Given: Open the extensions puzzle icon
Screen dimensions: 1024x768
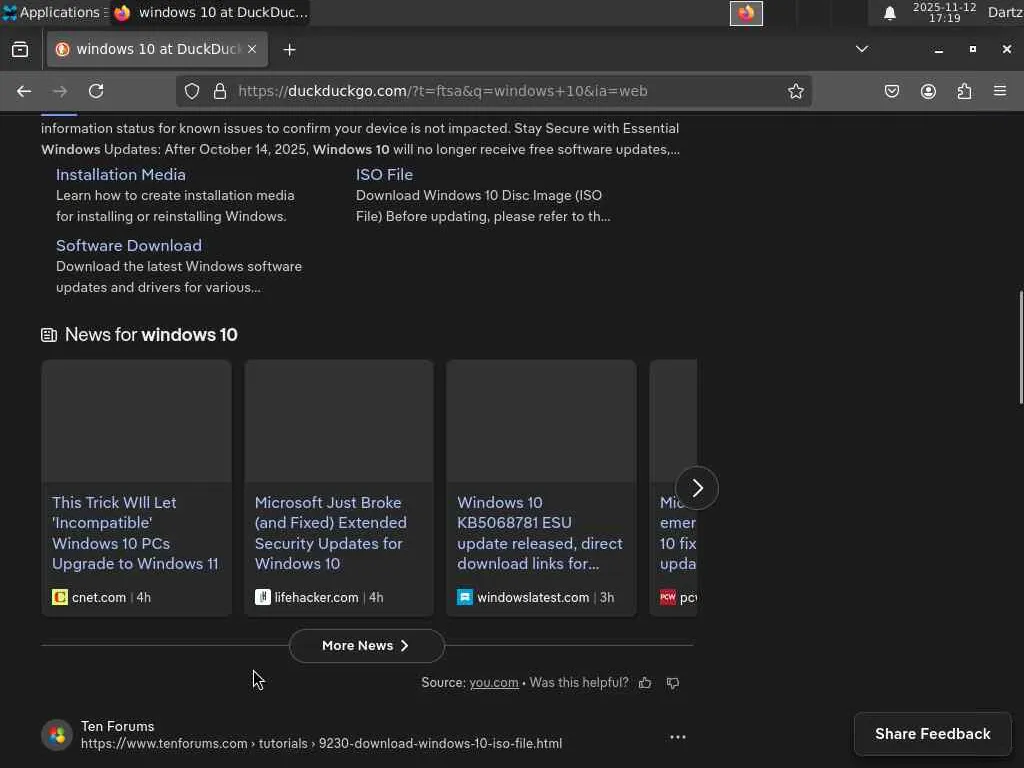Looking at the screenshot, I should [964, 91].
